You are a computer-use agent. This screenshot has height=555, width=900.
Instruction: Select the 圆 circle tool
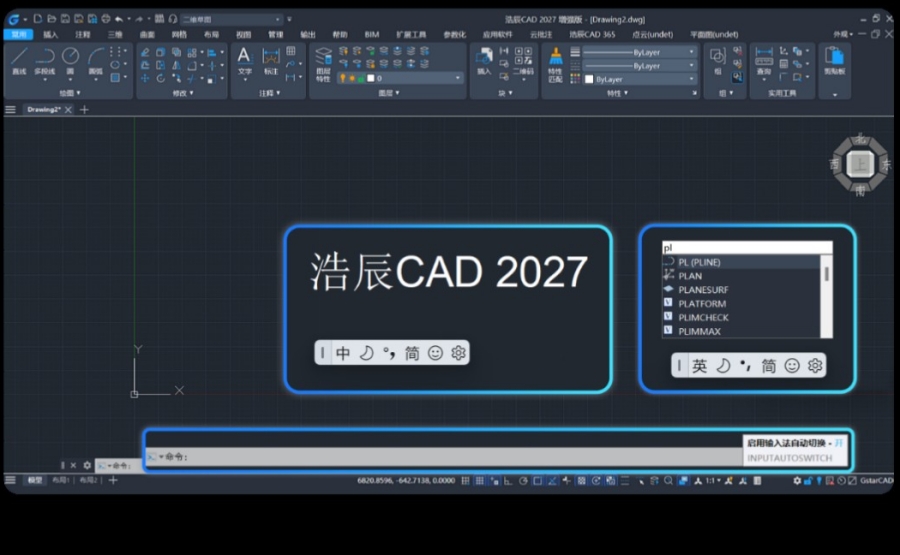coord(70,60)
